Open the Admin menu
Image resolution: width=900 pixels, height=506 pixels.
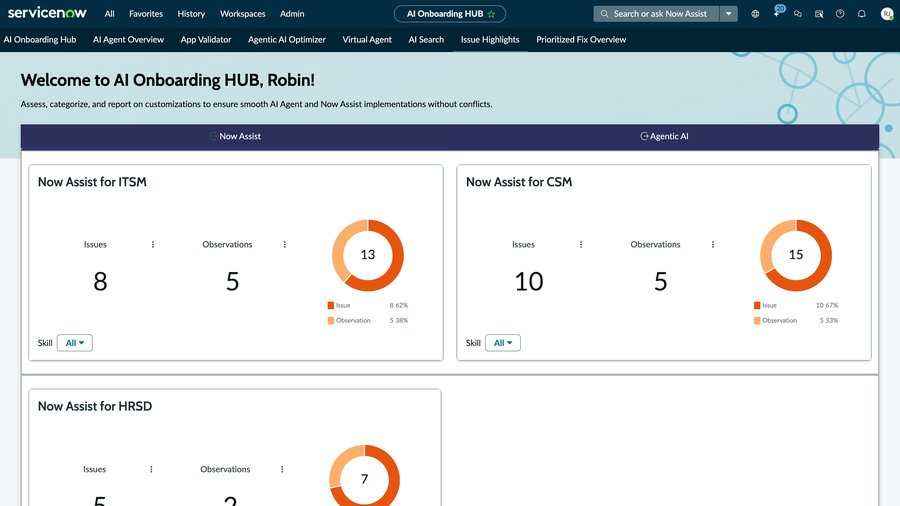pyautogui.click(x=292, y=14)
